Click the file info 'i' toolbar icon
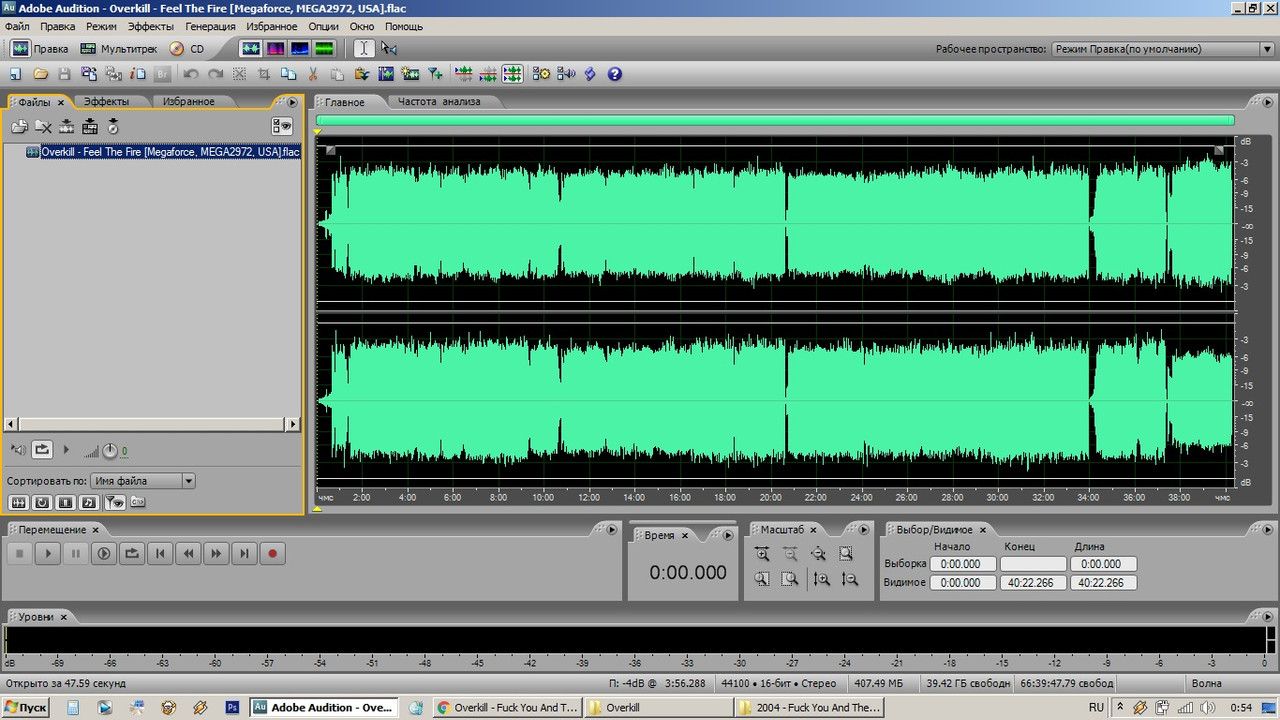1280x720 pixels. coord(138,74)
